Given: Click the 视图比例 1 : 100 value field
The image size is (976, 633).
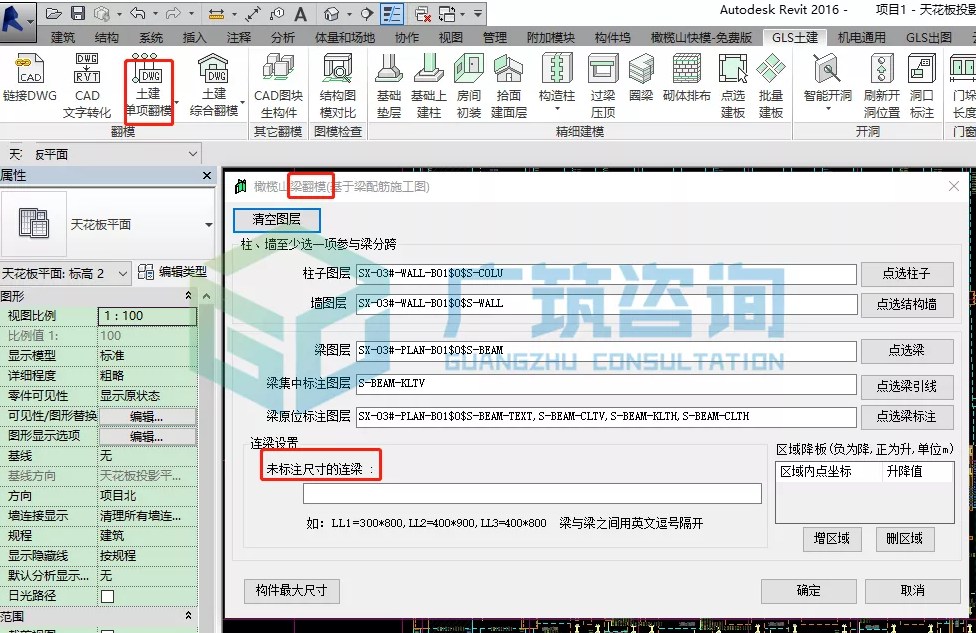Looking at the screenshot, I should (148, 316).
